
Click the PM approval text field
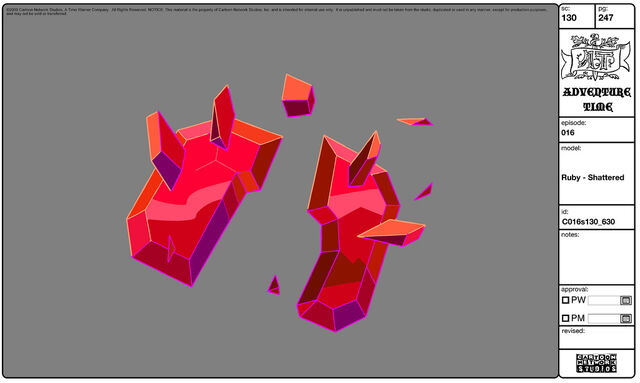click(604, 318)
